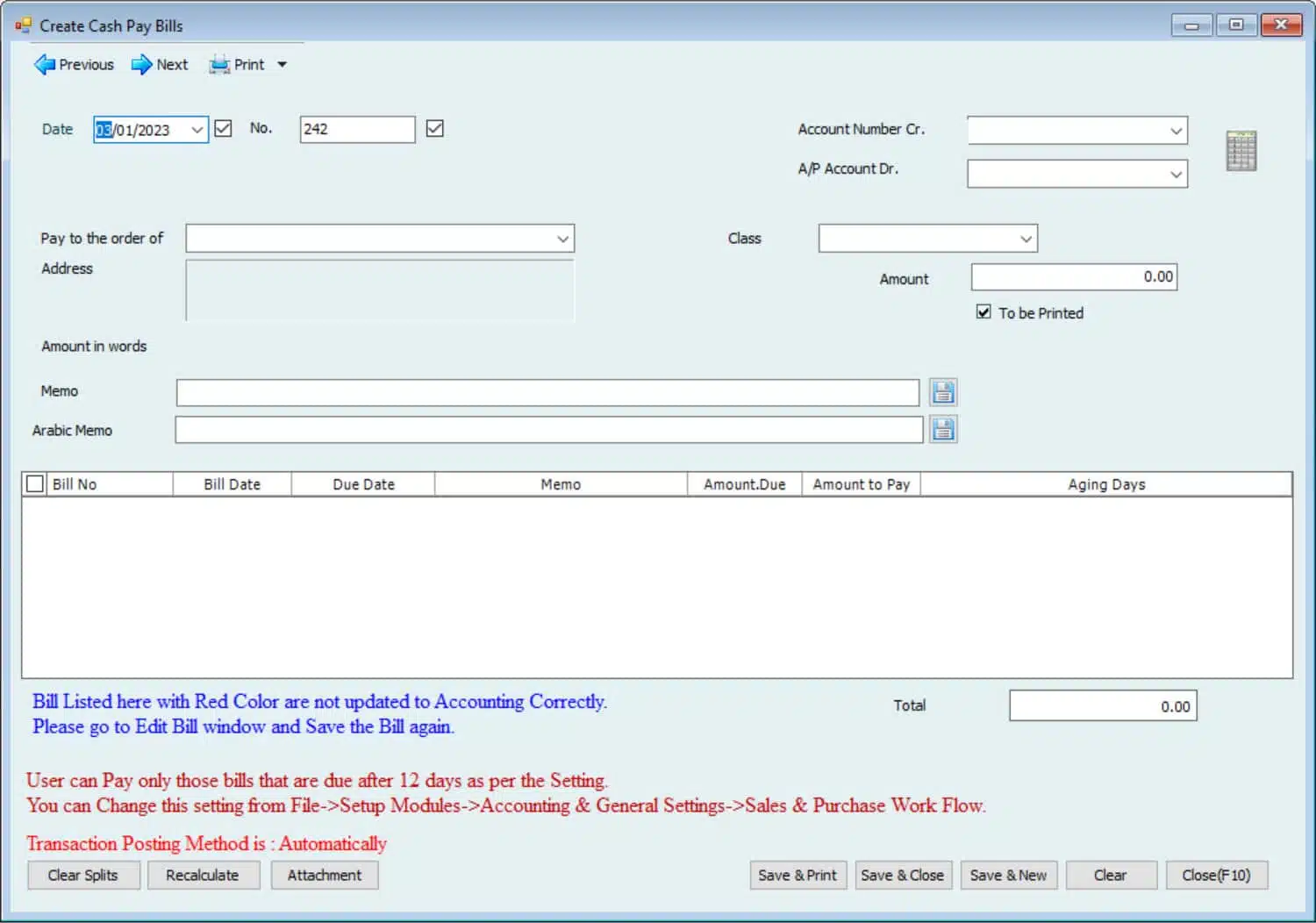
Task: Close the window with the red X
Action: [x=1281, y=25]
